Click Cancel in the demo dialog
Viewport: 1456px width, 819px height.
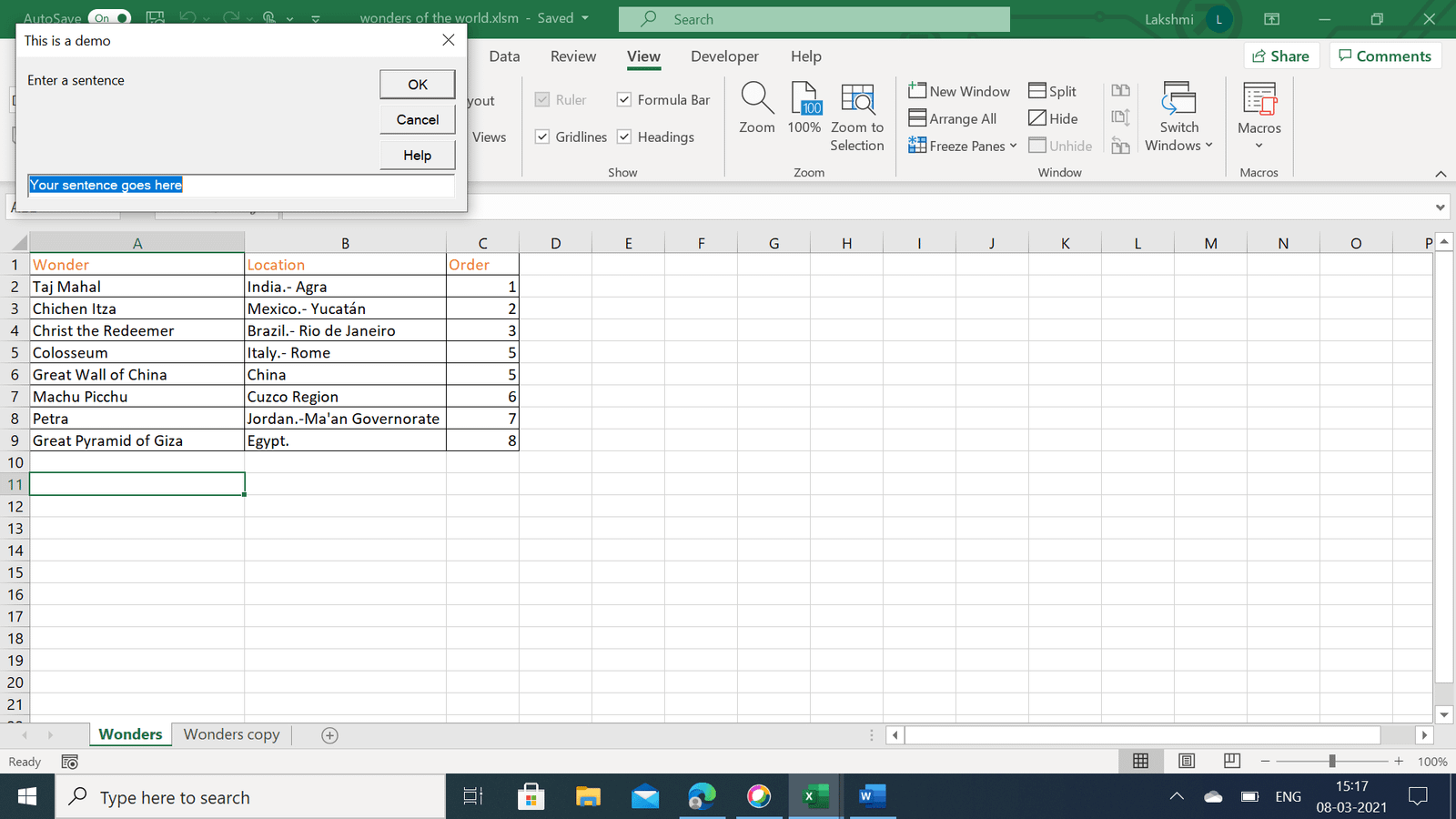coord(418,120)
